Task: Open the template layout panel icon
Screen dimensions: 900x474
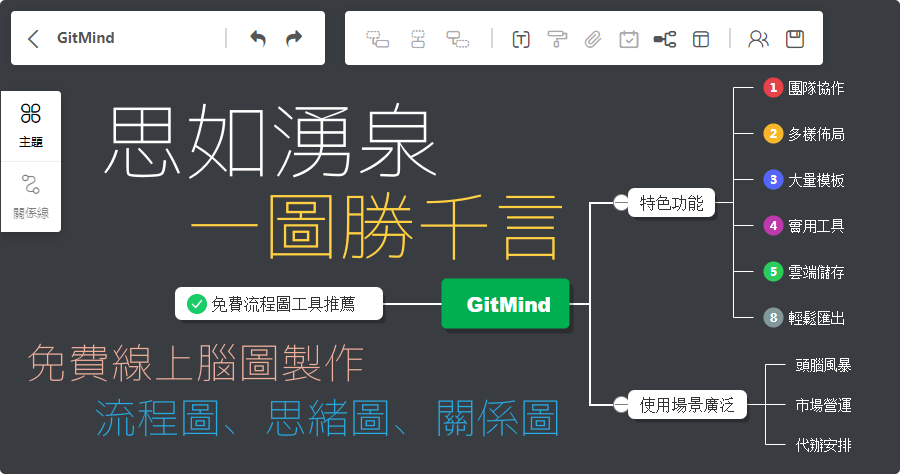Action: pyautogui.click(x=701, y=39)
